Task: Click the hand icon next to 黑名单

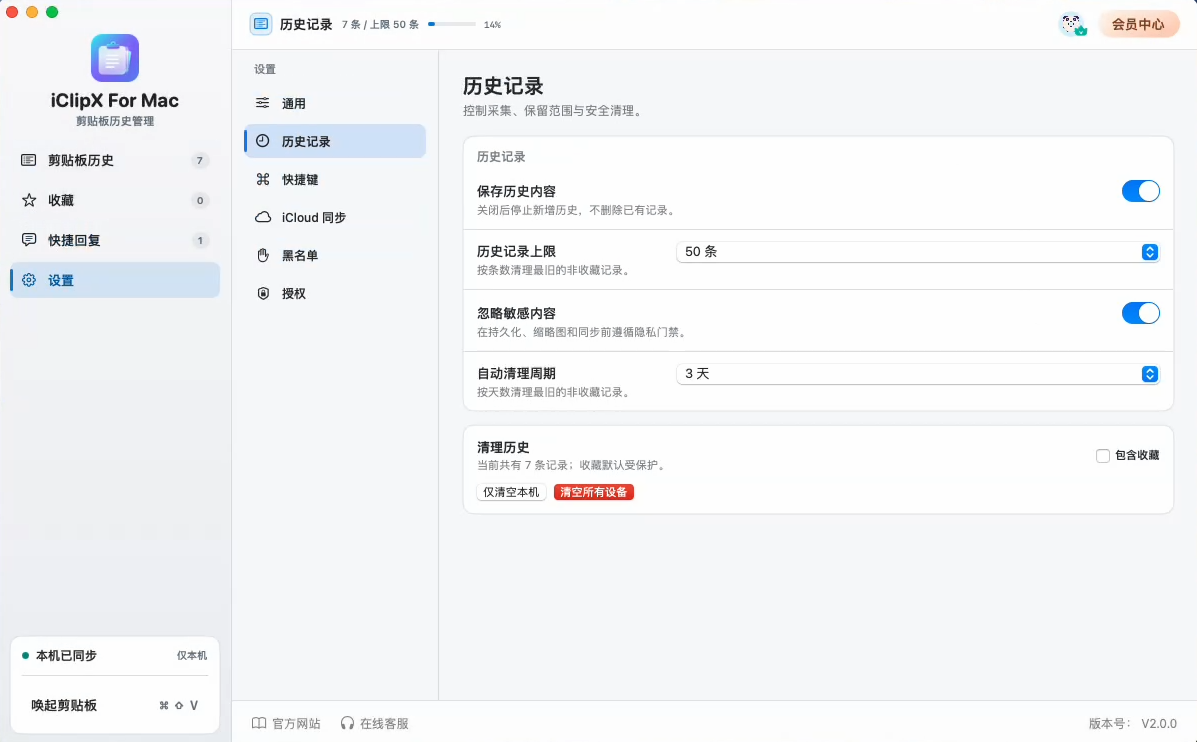Action: click(263, 255)
